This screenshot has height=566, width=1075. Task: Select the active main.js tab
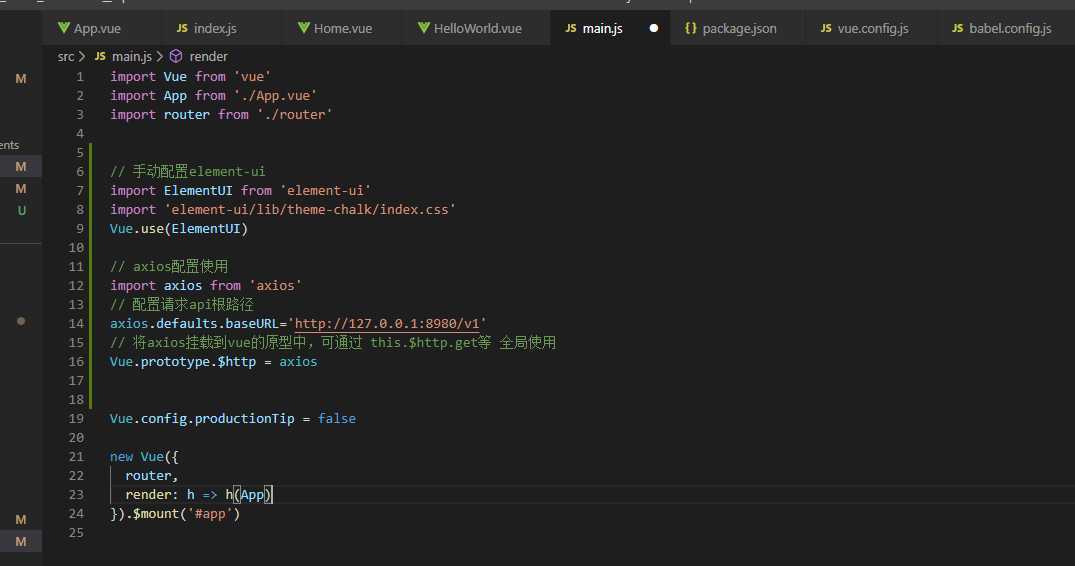point(602,28)
